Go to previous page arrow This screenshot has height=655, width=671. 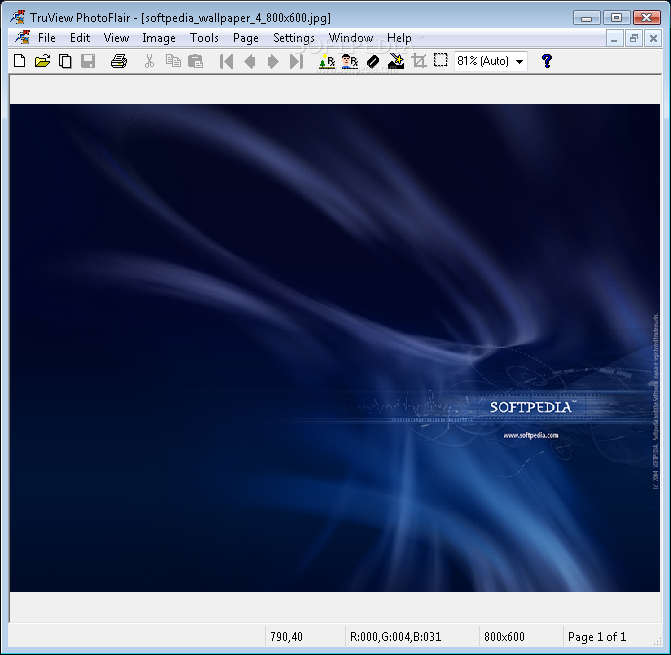click(250, 61)
